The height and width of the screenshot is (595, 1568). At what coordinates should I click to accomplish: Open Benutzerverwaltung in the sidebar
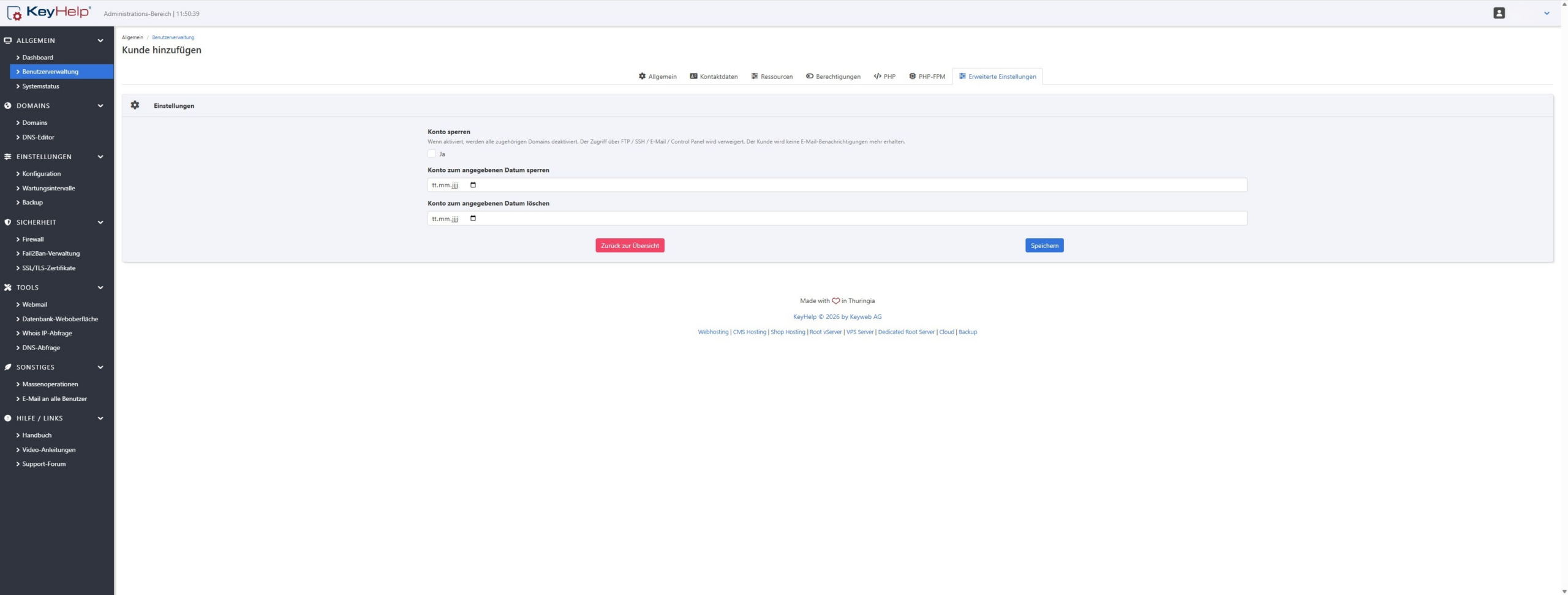(x=62, y=72)
